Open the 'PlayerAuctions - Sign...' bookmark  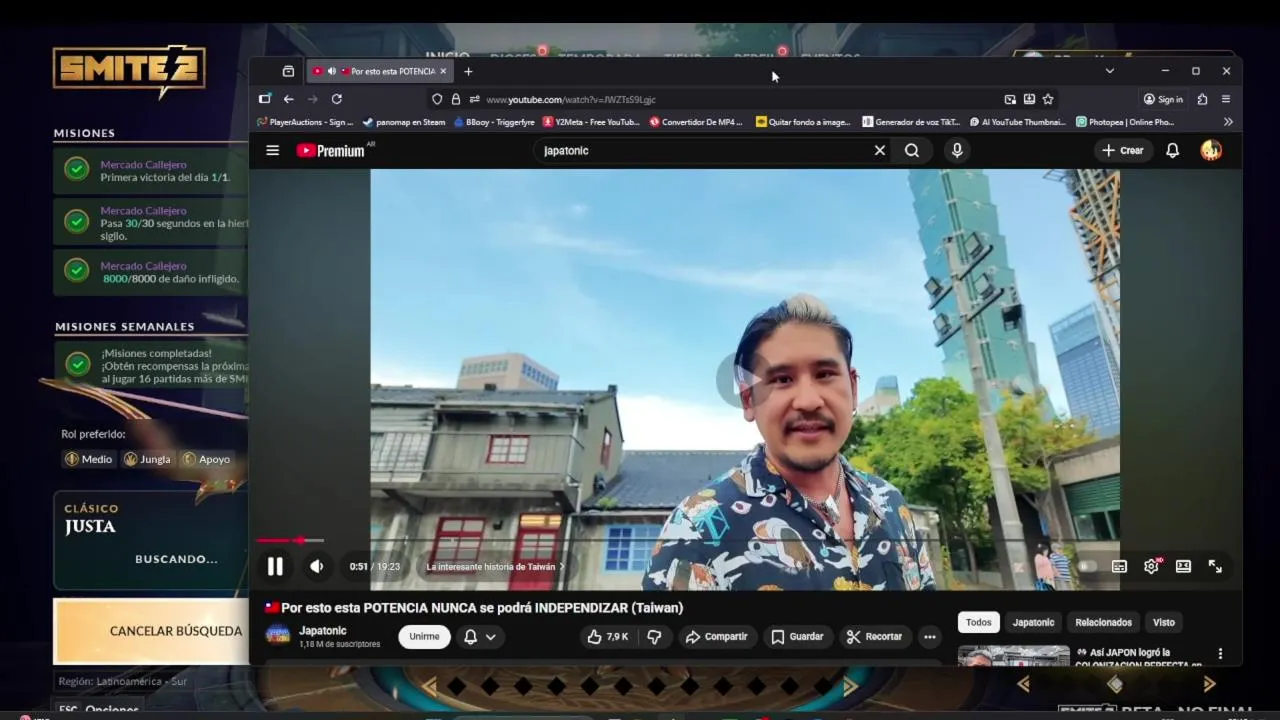click(x=305, y=122)
